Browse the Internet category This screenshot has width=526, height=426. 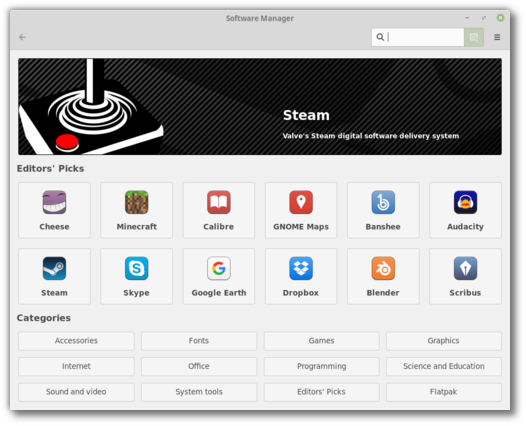pos(76,366)
